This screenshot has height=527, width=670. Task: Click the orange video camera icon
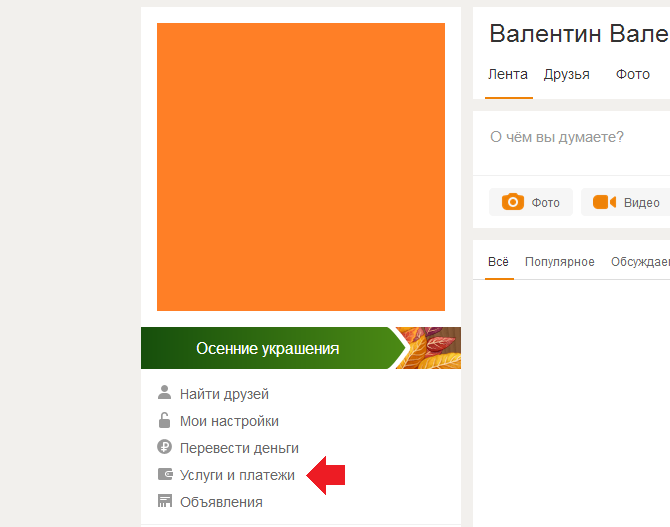pos(604,202)
